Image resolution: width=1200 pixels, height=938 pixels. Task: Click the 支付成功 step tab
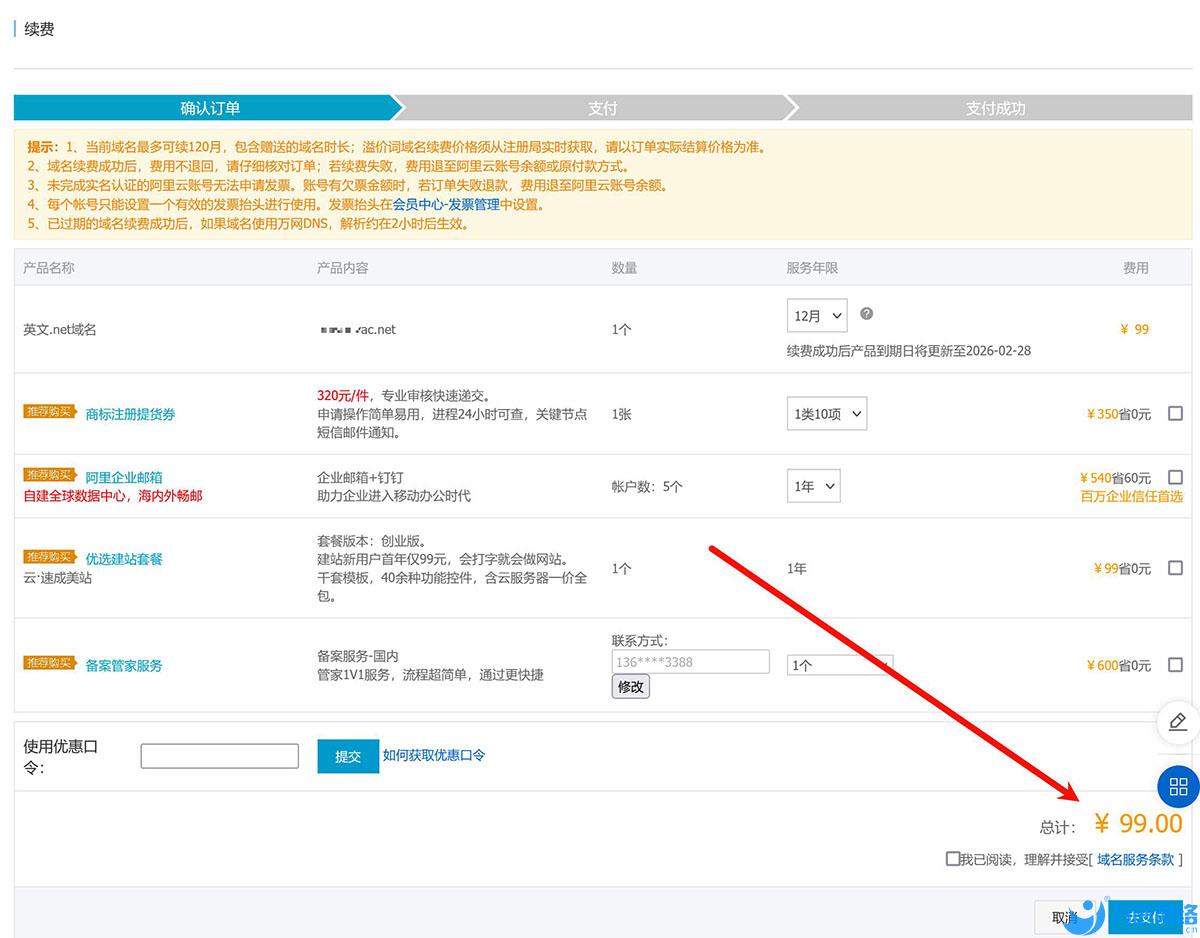(x=995, y=108)
